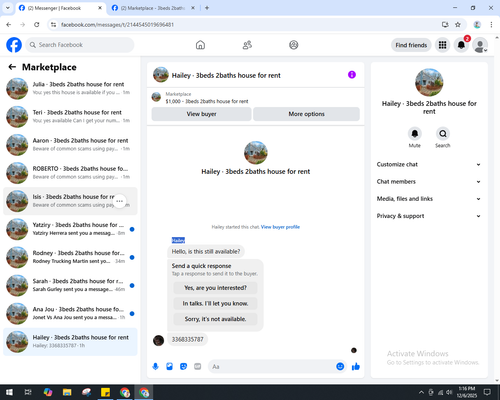Open the Home feed icon
Viewport: 500px width, 400px height.
[200, 45]
